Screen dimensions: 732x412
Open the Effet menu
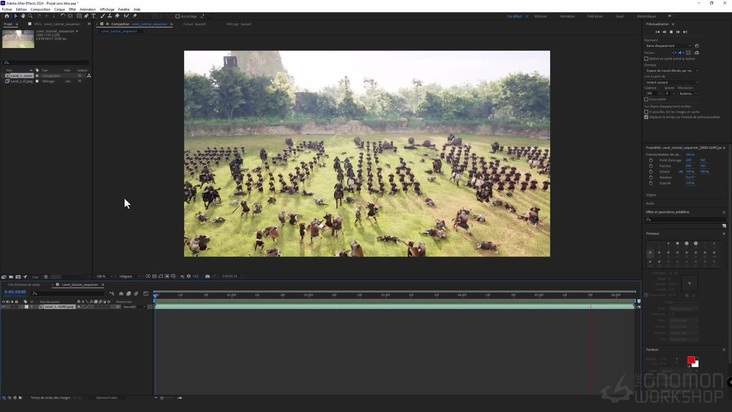pos(72,9)
